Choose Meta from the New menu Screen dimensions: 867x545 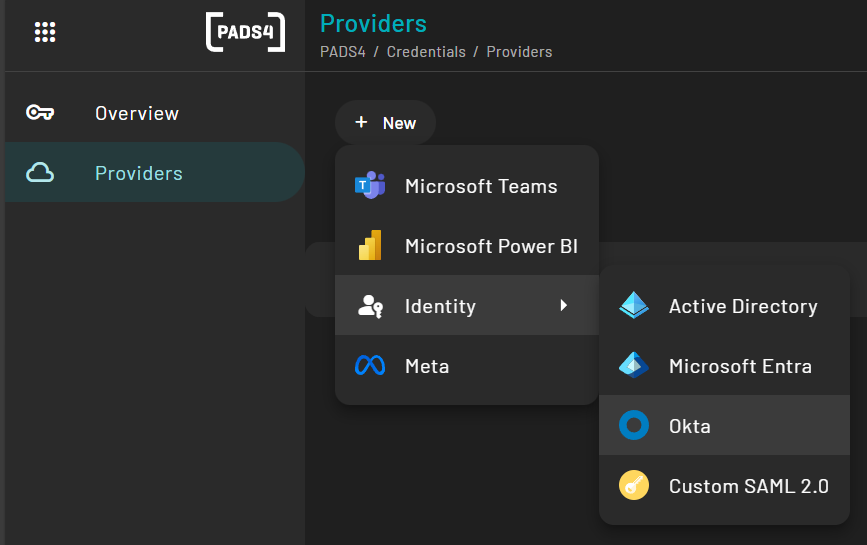click(x=467, y=365)
